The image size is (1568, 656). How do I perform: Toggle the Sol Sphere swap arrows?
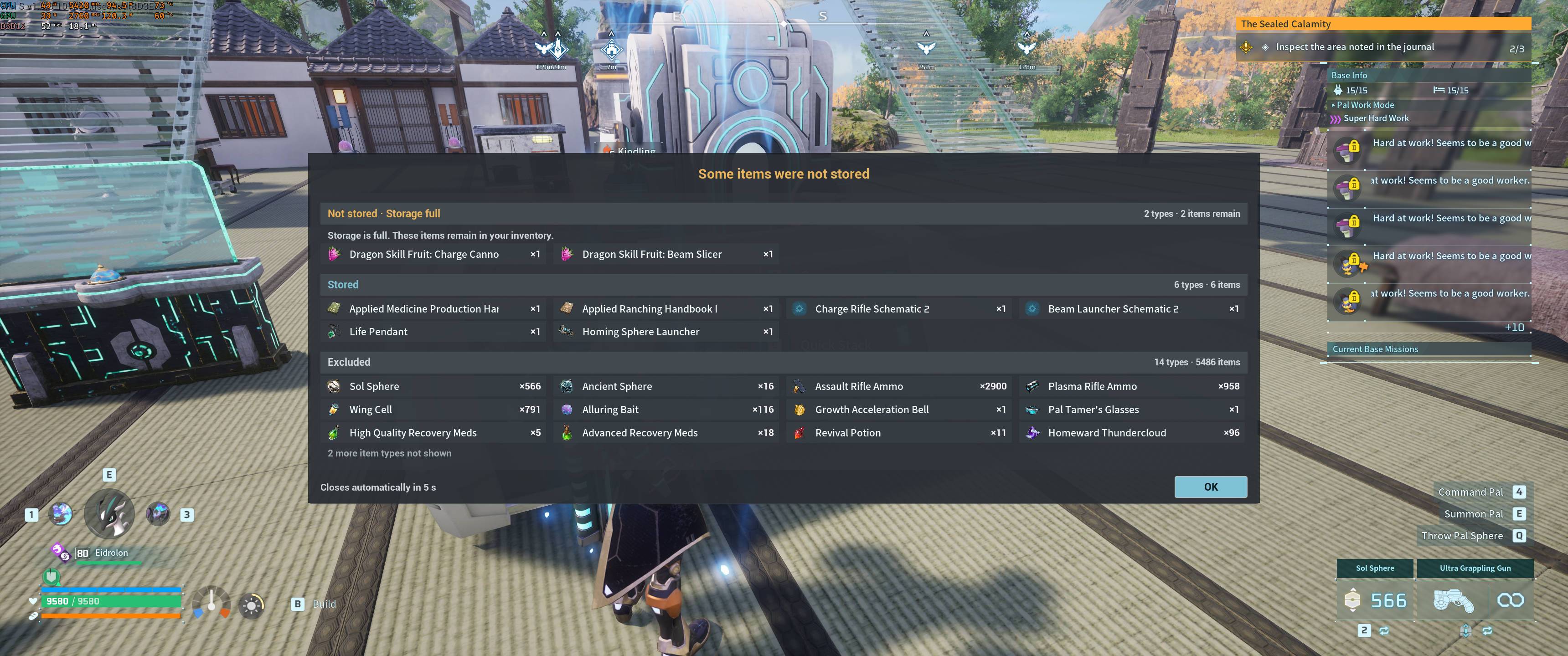coord(1384,631)
